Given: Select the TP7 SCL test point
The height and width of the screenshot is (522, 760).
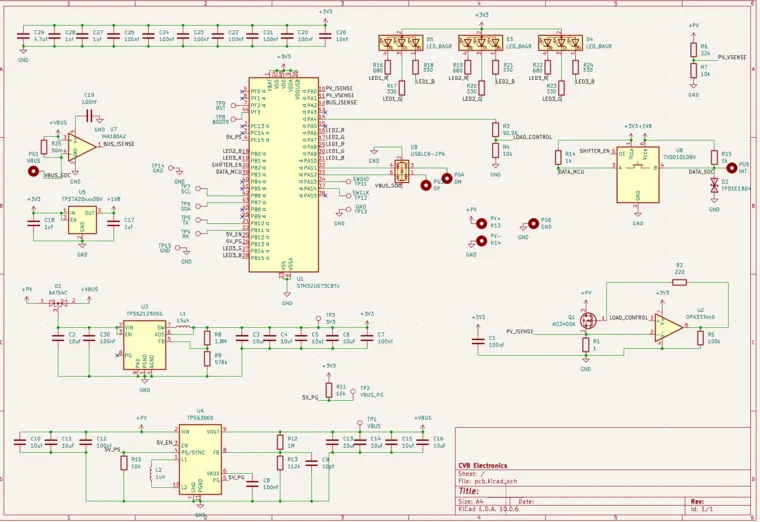Looking at the screenshot, I should (198, 189).
